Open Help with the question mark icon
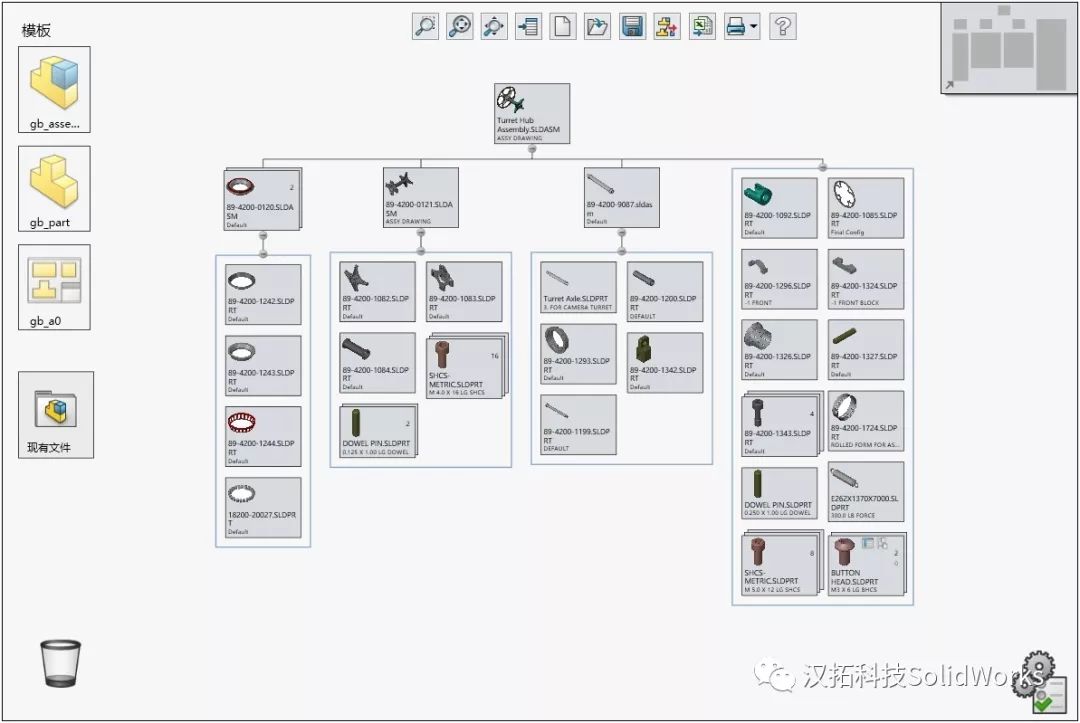1080x723 pixels. pyautogui.click(x=783, y=27)
